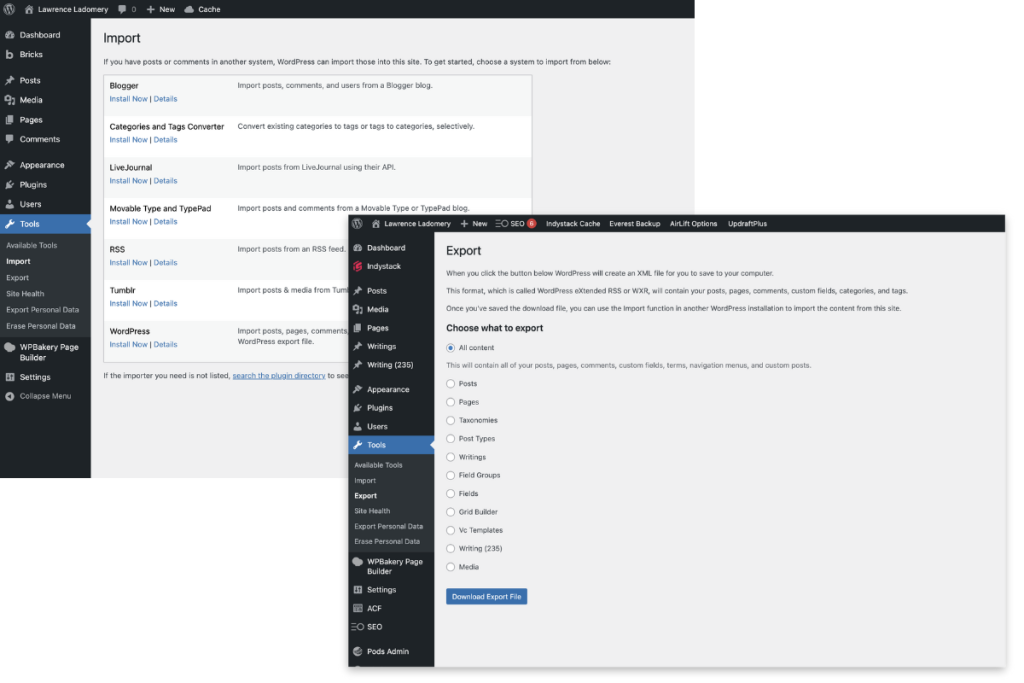Click Install Now under WordPress importer
Viewport: 1024px width, 683px height.
point(129,344)
